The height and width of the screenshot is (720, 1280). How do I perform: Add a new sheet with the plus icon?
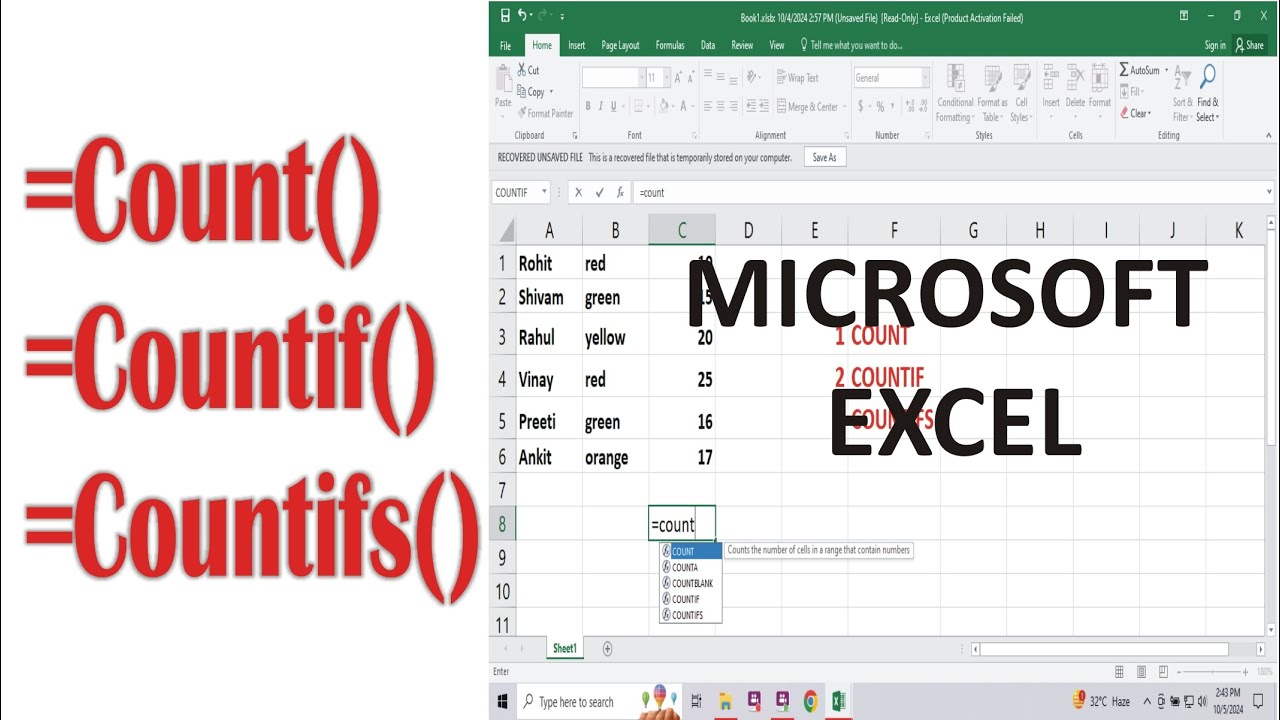tap(607, 649)
